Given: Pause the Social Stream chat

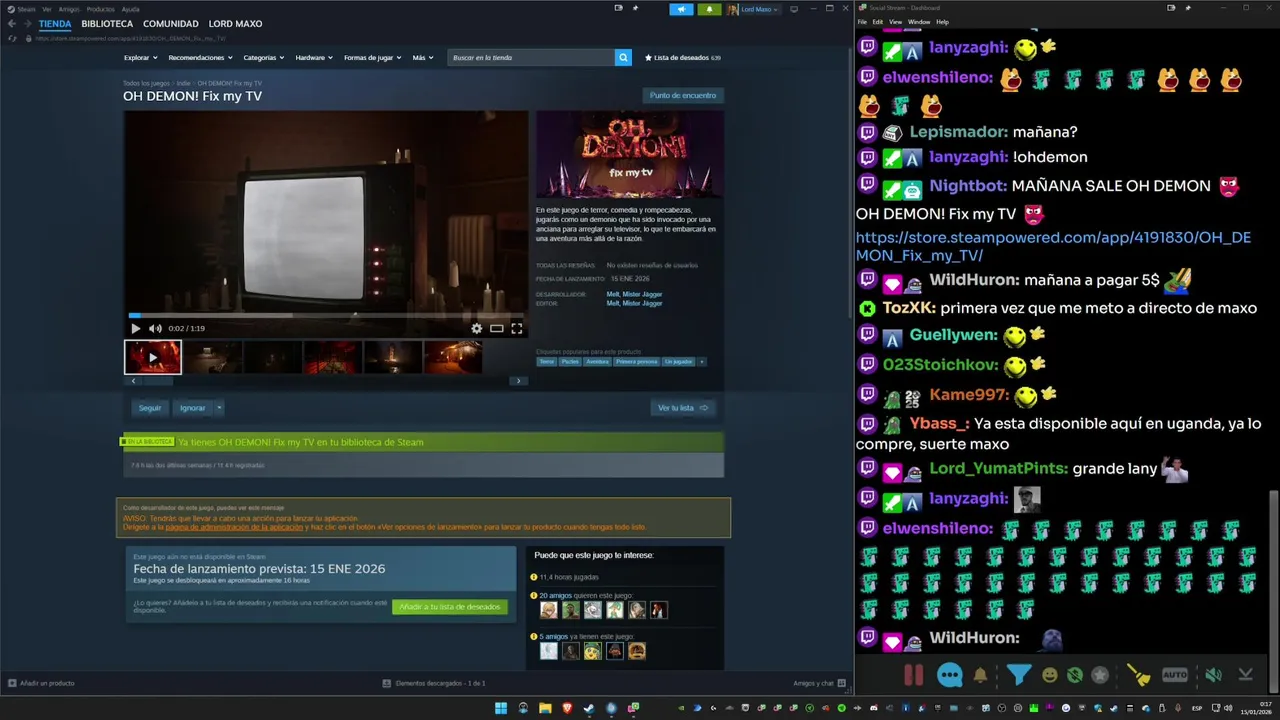Looking at the screenshot, I should pos(914,675).
